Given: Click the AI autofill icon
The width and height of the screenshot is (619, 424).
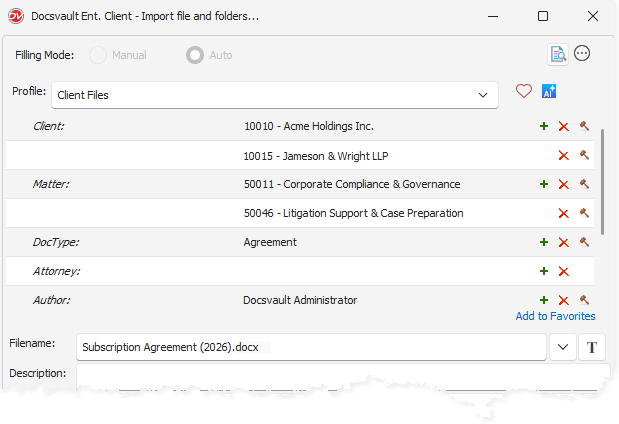Looking at the screenshot, I should (549, 91).
